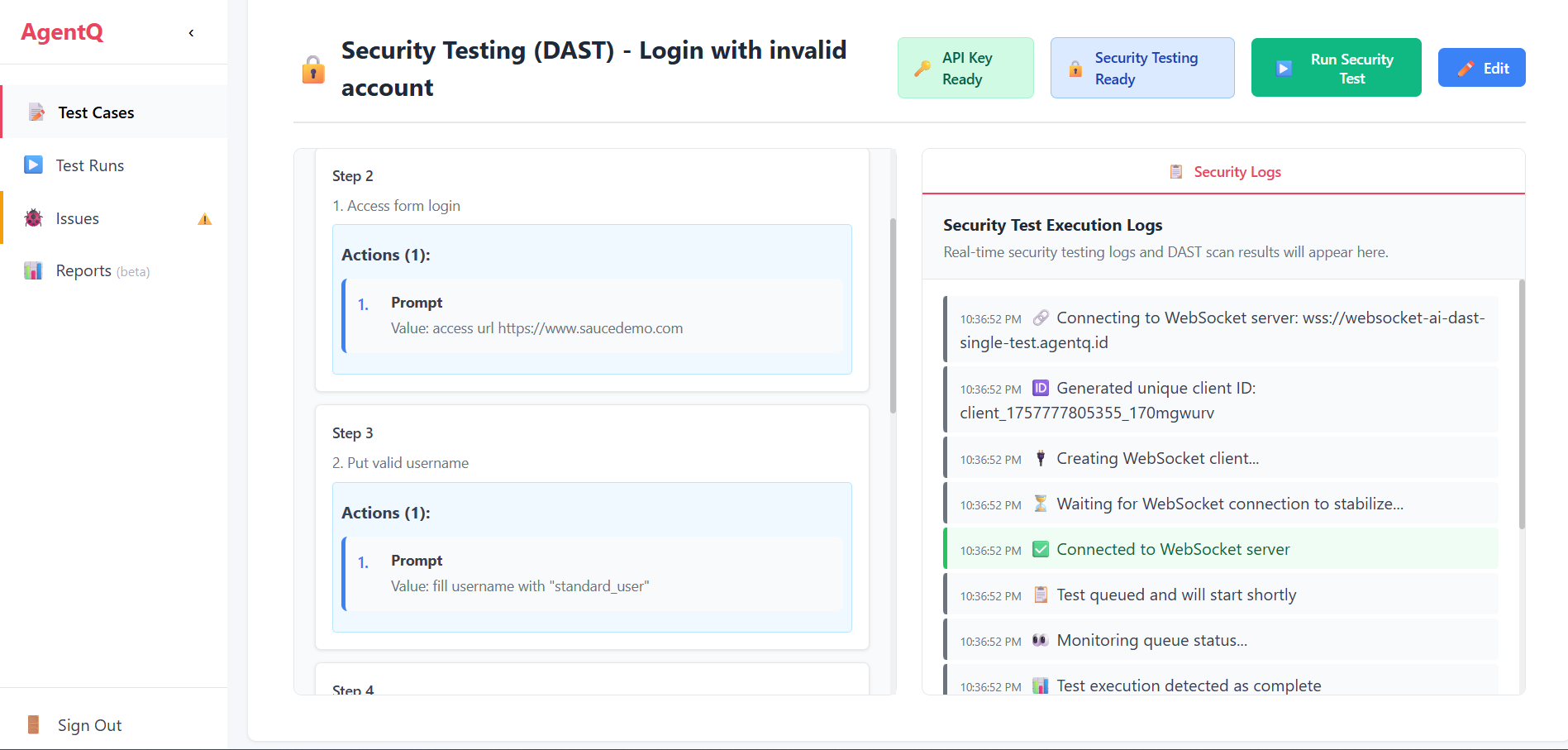Click the warning triangle next to Issues

click(x=203, y=218)
